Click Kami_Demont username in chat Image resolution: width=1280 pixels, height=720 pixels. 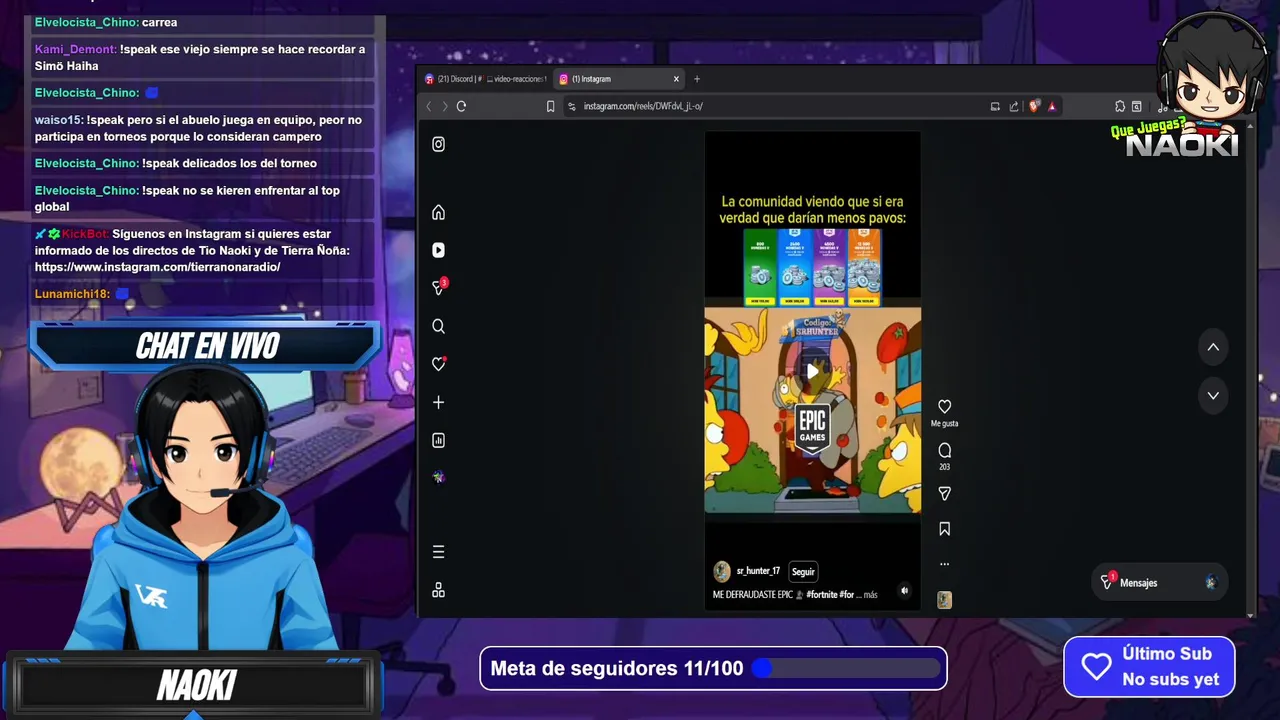tap(76, 49)
